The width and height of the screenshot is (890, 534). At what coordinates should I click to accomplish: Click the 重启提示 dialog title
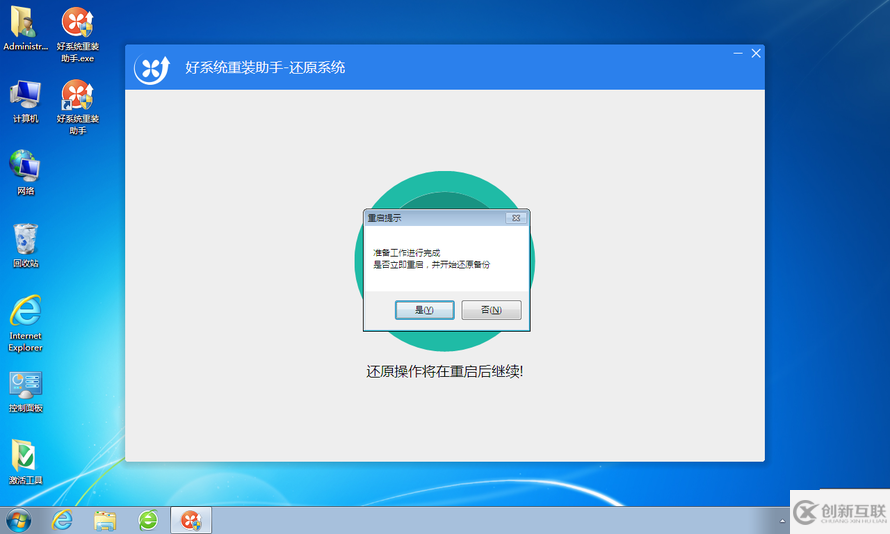384,218
